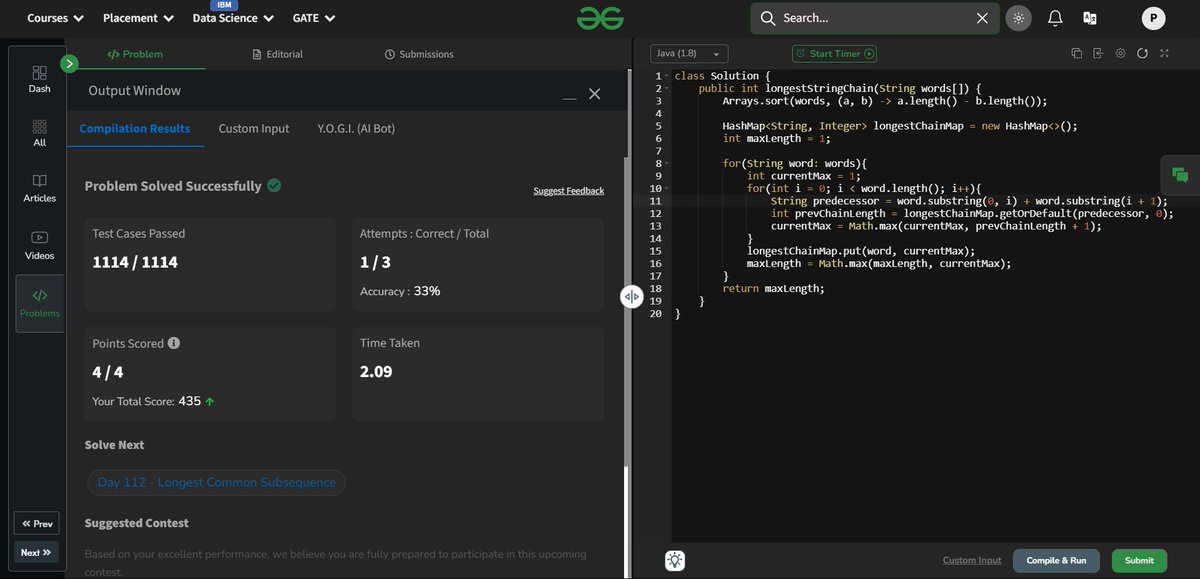Clear the search box with X
1200x579 pixels.
(982, 18)
